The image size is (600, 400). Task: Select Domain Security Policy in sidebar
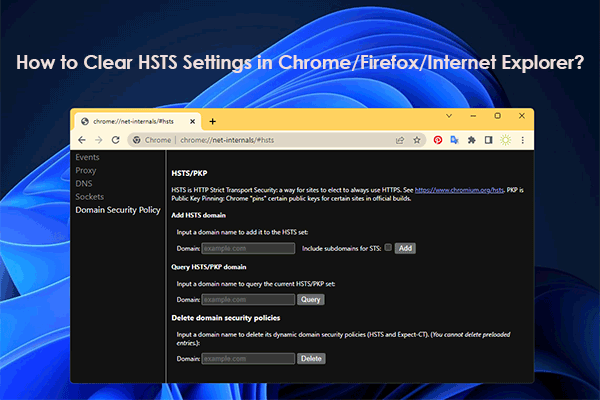(x=118, y=210)
